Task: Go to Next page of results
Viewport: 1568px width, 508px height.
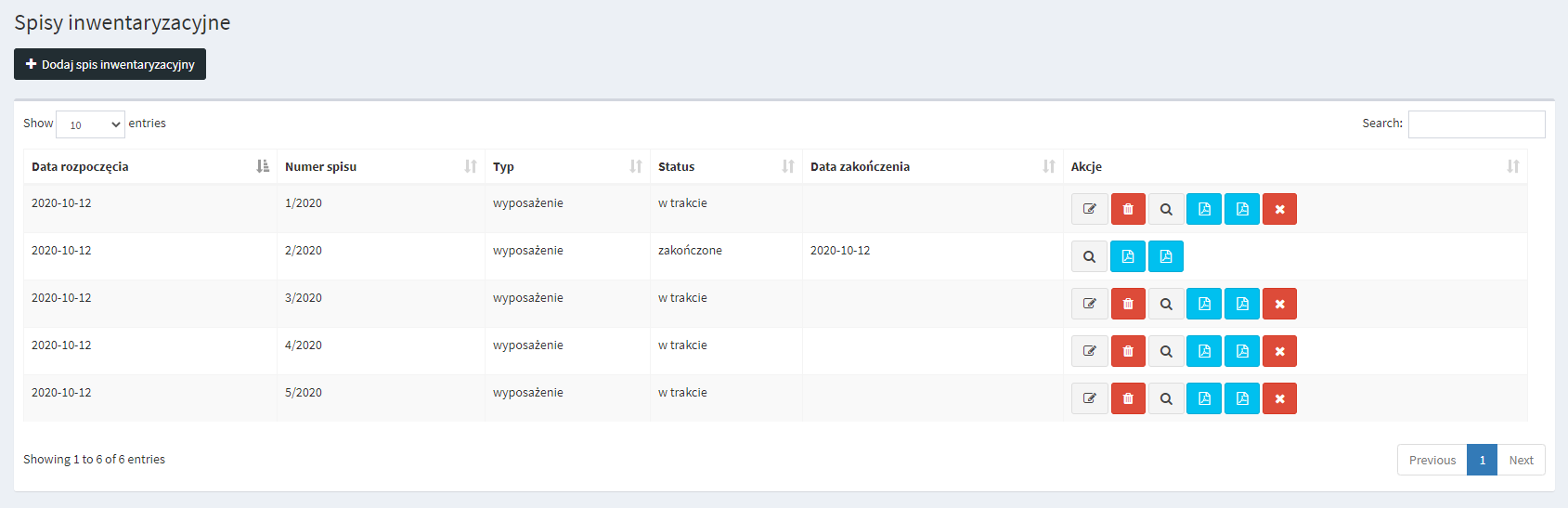Action: [x=1521, y=460]
